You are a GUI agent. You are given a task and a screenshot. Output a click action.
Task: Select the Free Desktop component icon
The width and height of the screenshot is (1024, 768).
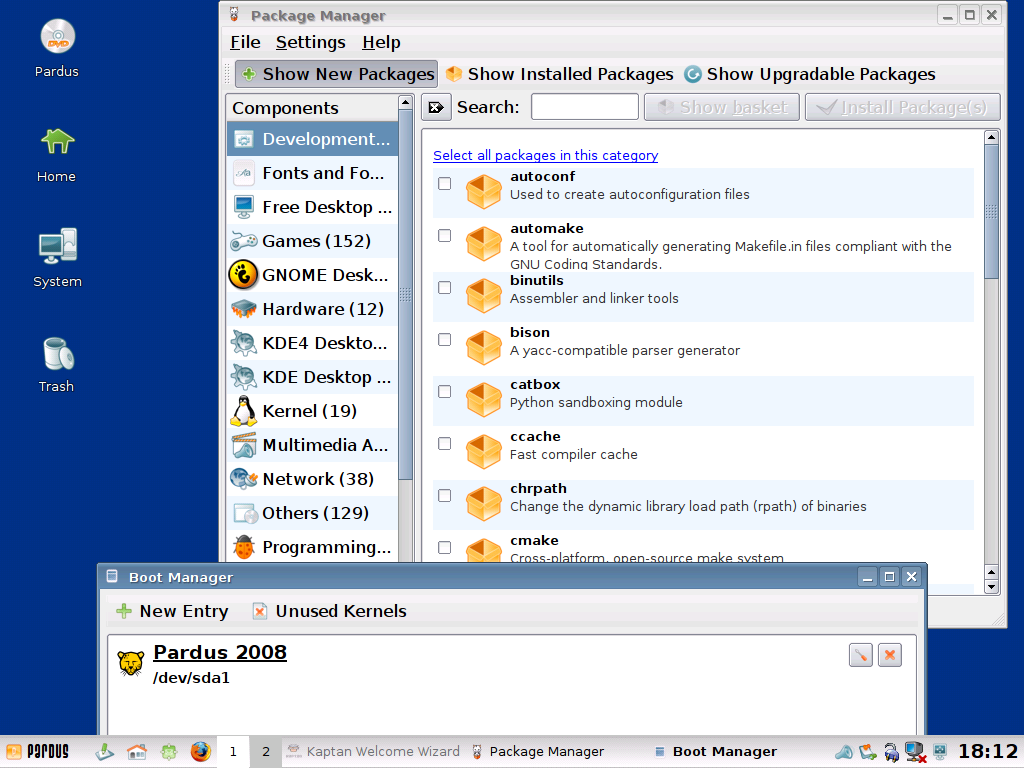point(244,207)
